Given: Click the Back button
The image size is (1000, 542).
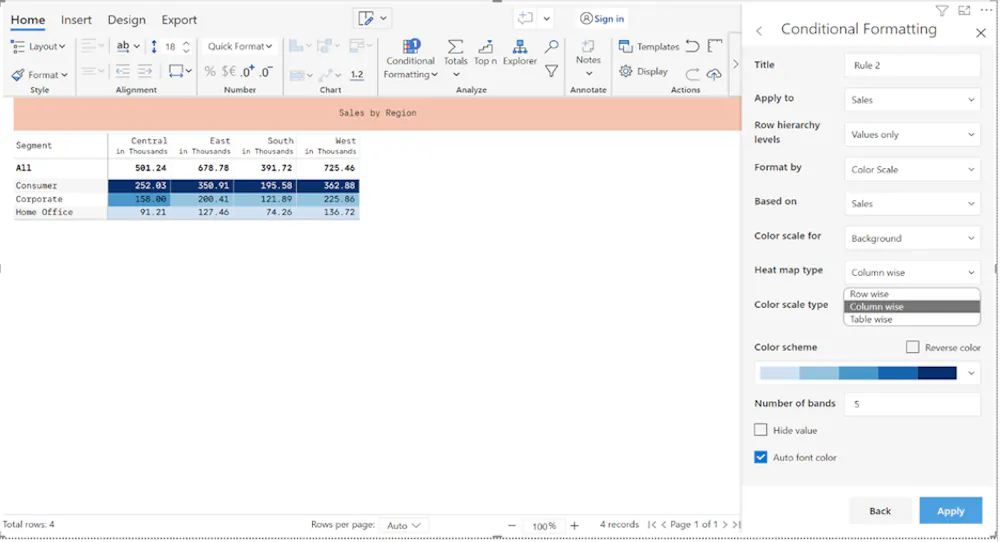Looking at the screenshot, I should [880, 511].
